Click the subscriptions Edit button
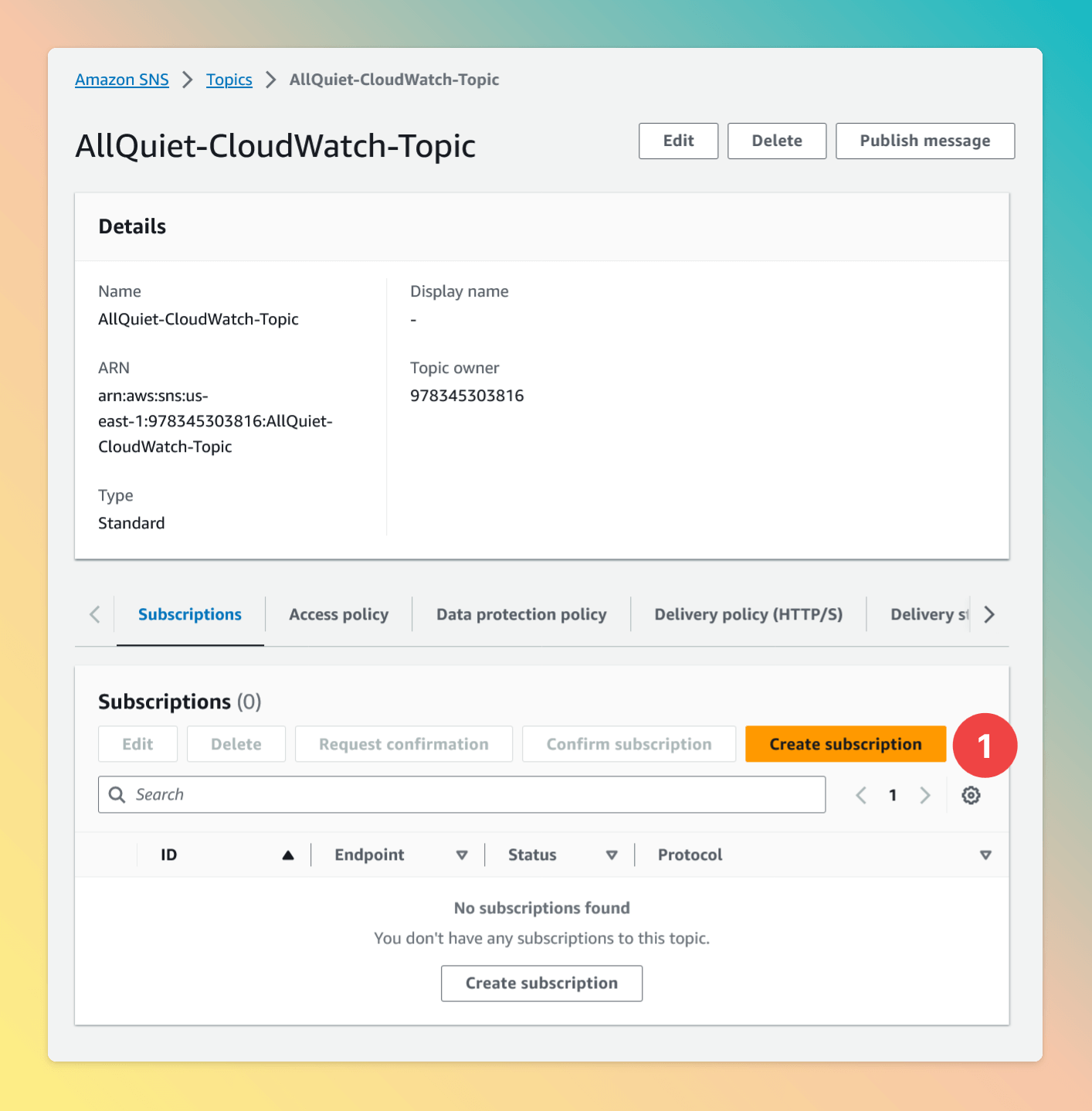This screenshot has height=1111, width=1092. (x=137, y=744)
